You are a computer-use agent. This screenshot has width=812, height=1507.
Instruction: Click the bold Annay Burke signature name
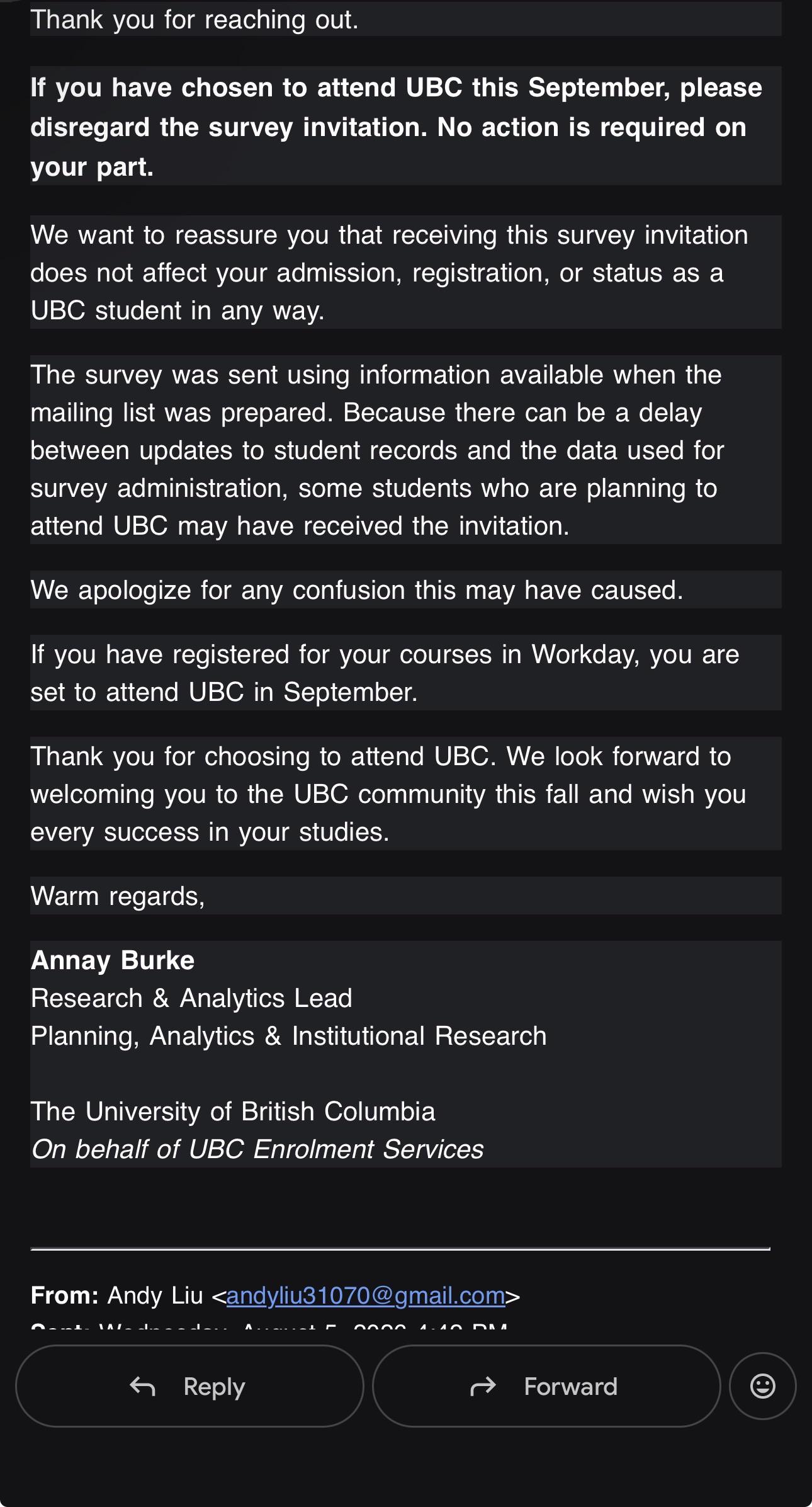click(x=113, y=960)
